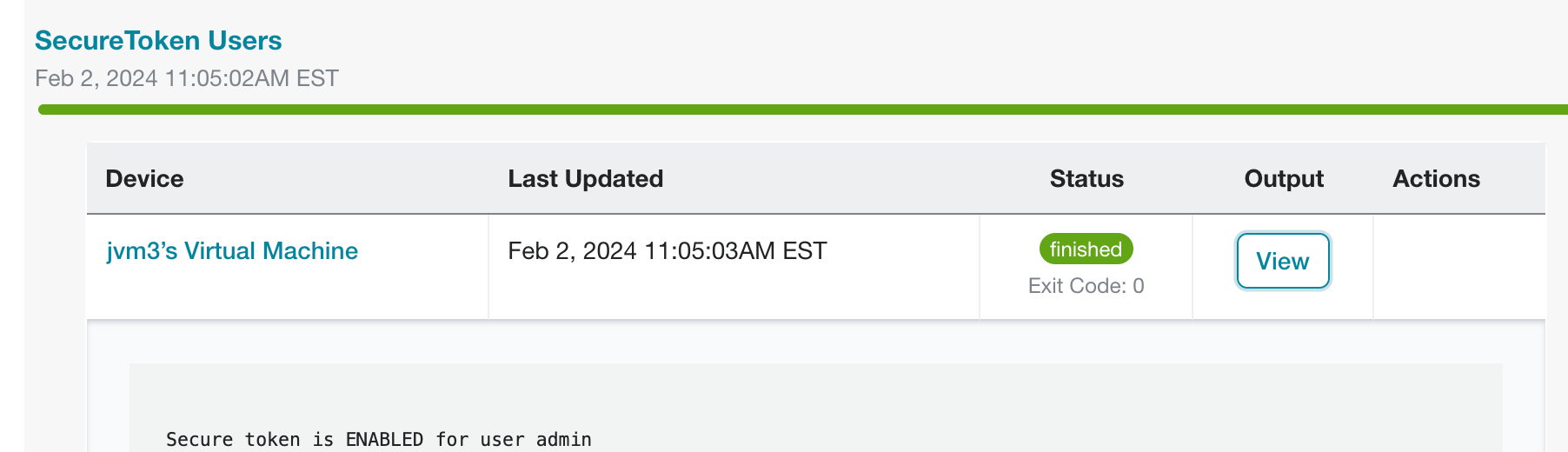Select the 'Secure token is ENABLED' output line
Image resolution: width=1568 pixels, height=452 pixels.
[378, 440]
